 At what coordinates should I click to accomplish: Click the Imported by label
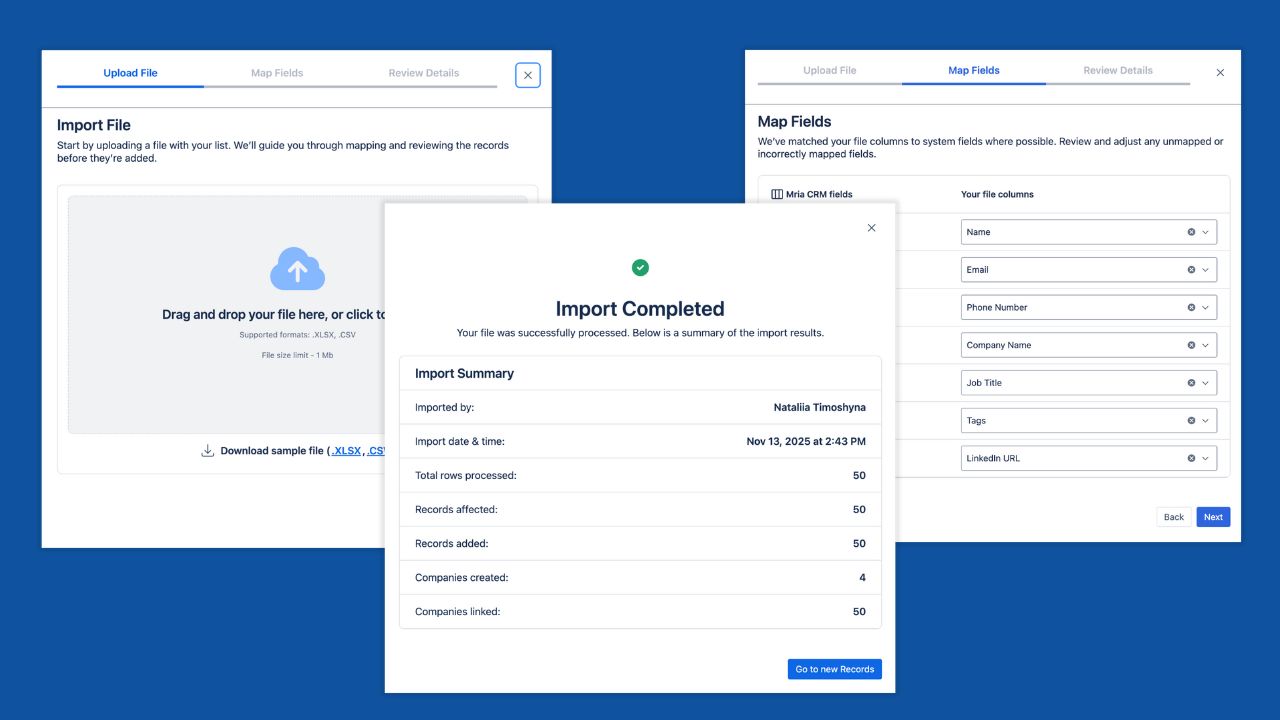[444, 407]
